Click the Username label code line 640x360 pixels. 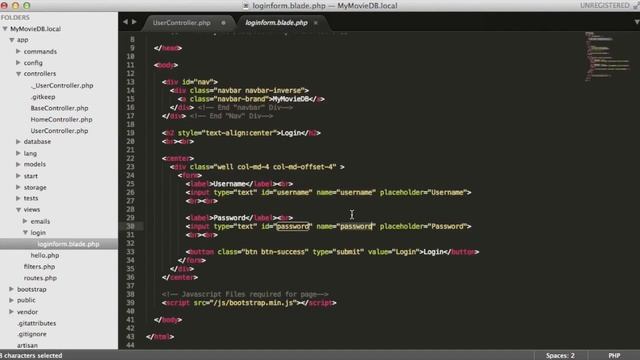coord(239,184)
